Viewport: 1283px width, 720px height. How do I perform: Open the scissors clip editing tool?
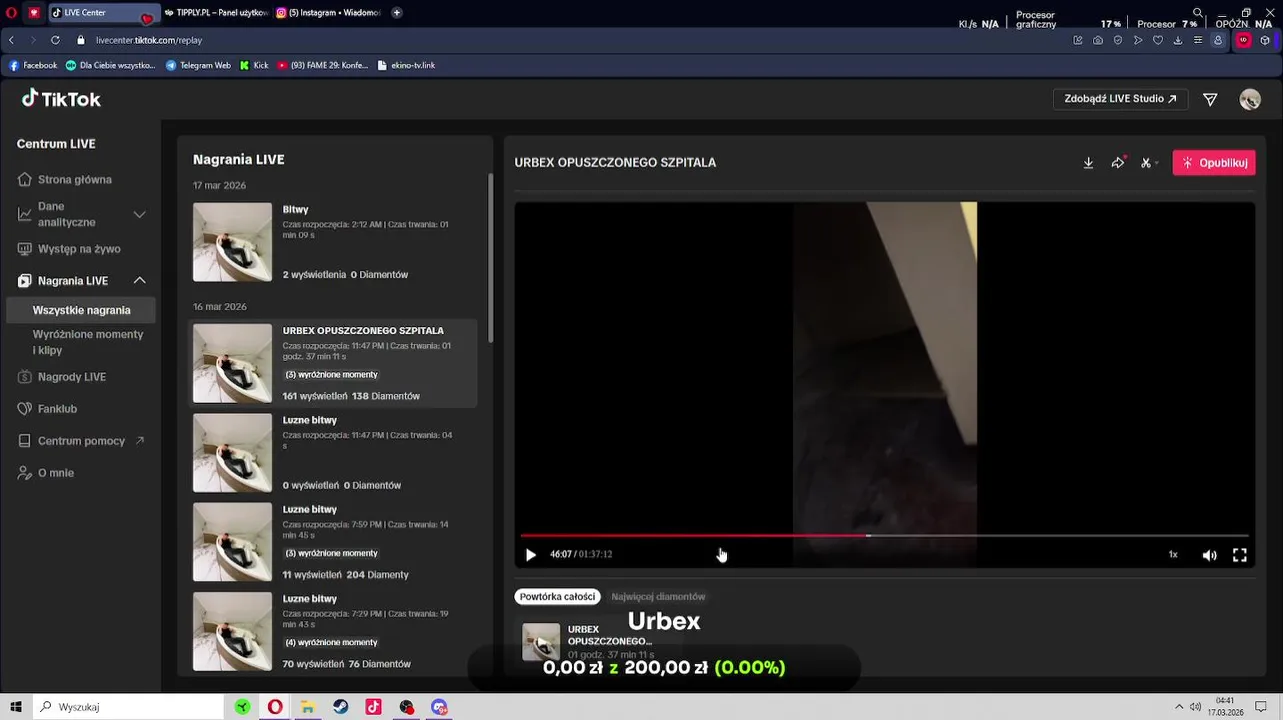point(1147,163)
